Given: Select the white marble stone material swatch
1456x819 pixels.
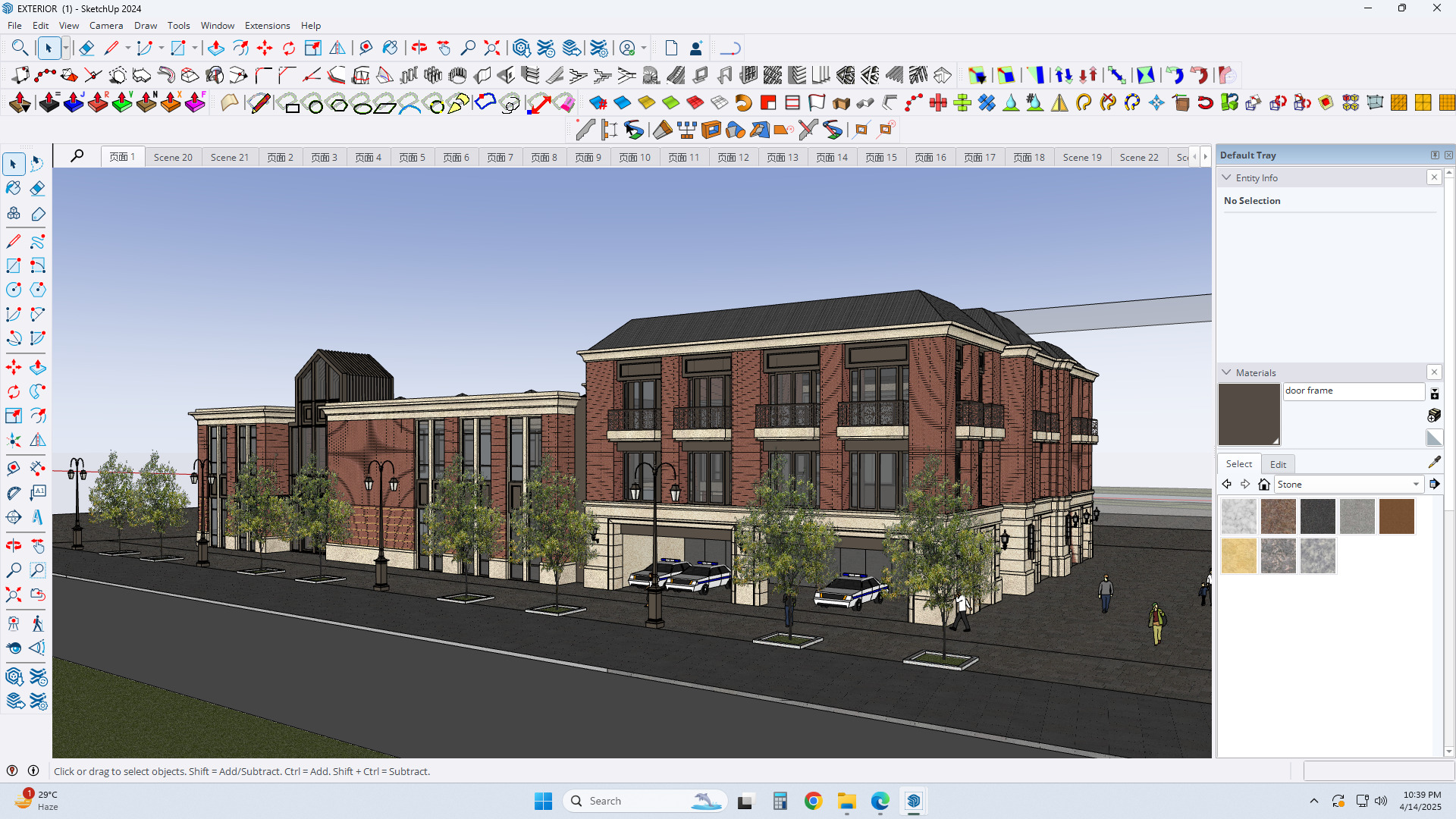Looking at the screenshot, I should tap(1239, 516).
